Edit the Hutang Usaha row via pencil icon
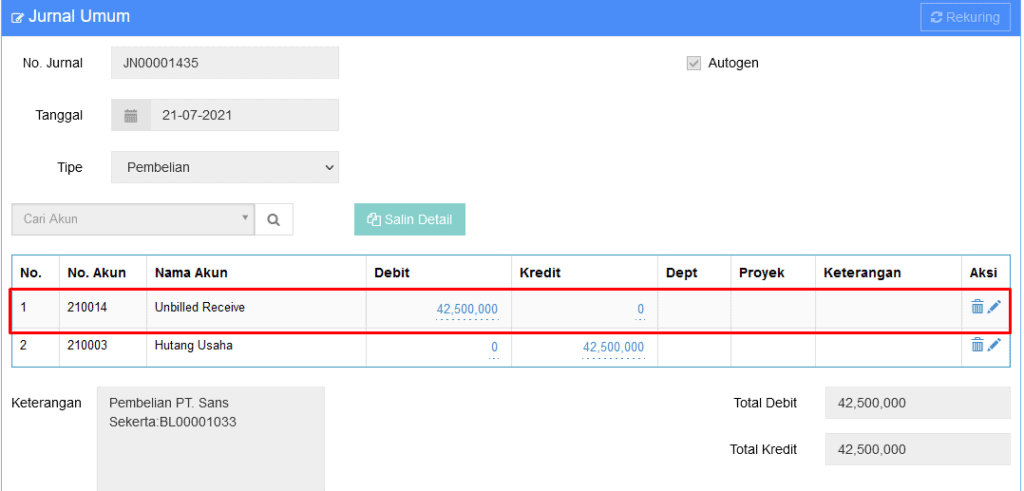The image size is (1024, 491). tap(994, 345)
